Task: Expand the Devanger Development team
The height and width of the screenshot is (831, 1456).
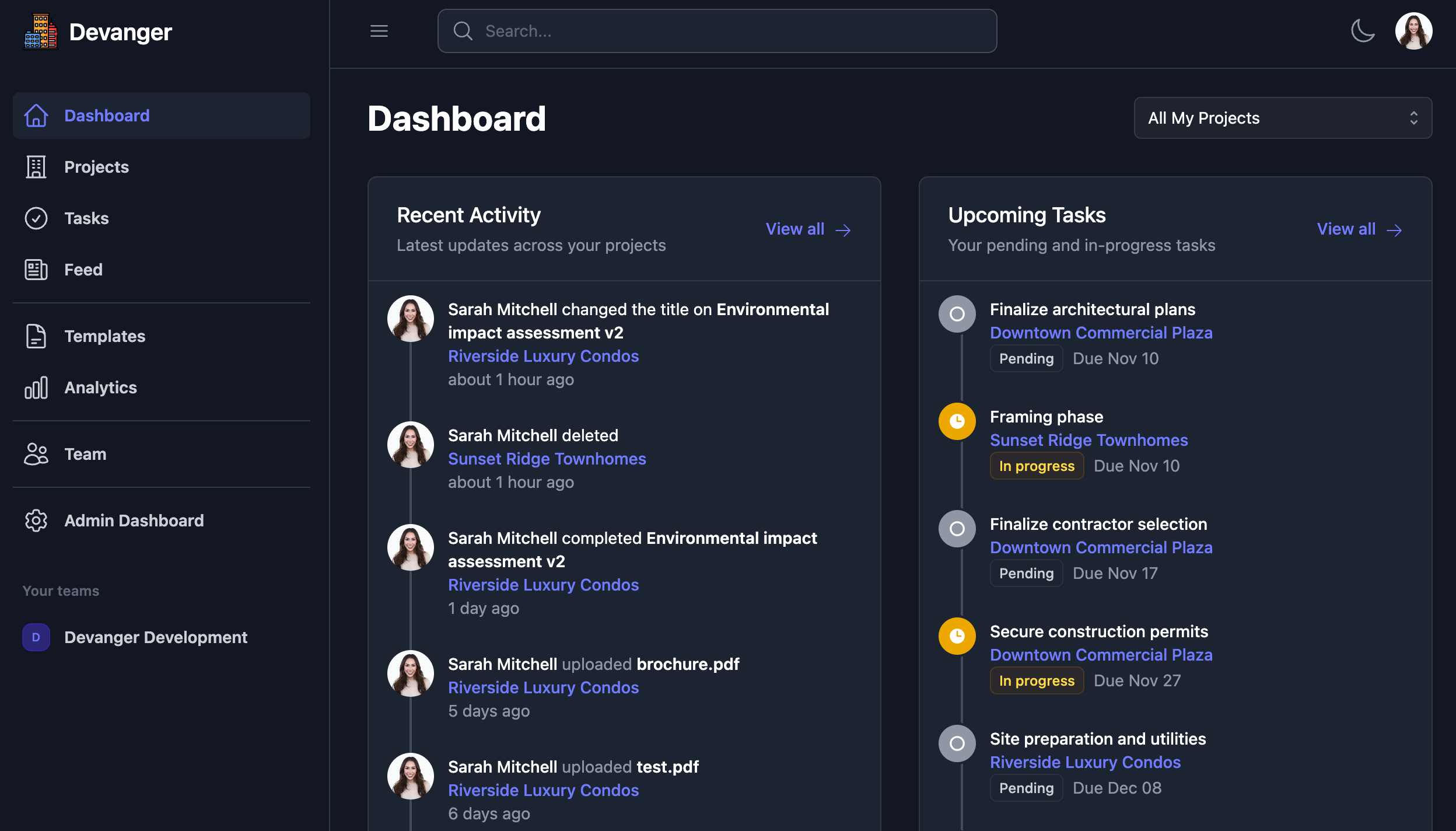Action: [x=155, y=637]
